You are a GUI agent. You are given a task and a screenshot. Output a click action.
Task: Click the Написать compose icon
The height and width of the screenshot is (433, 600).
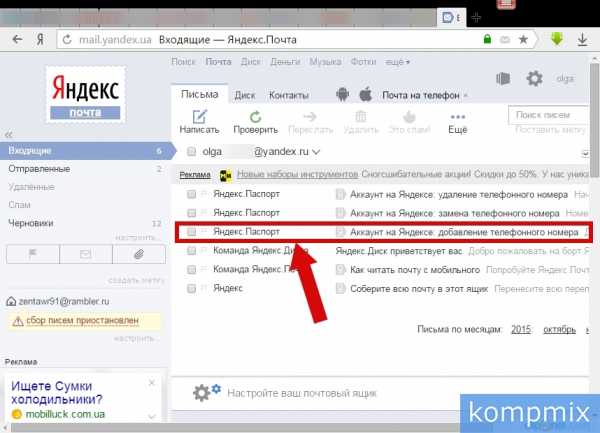click(199, 117)
